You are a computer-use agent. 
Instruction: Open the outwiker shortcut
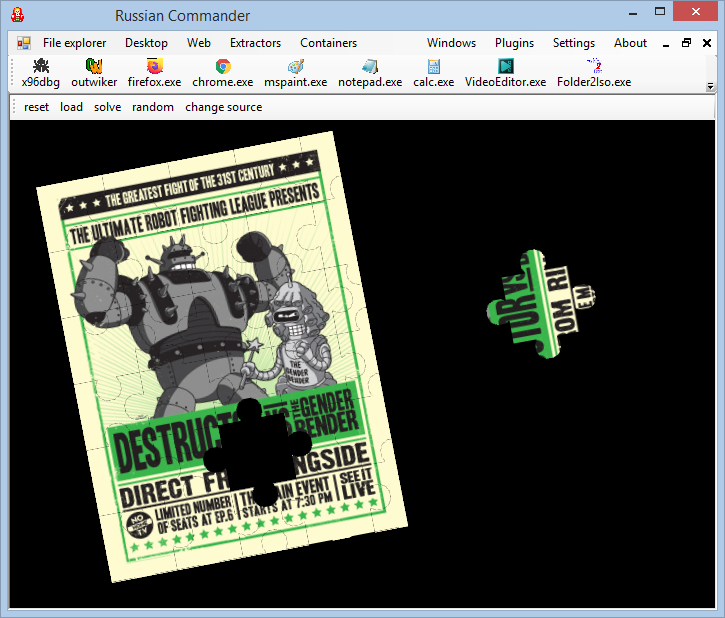click(x=94, y=73)
